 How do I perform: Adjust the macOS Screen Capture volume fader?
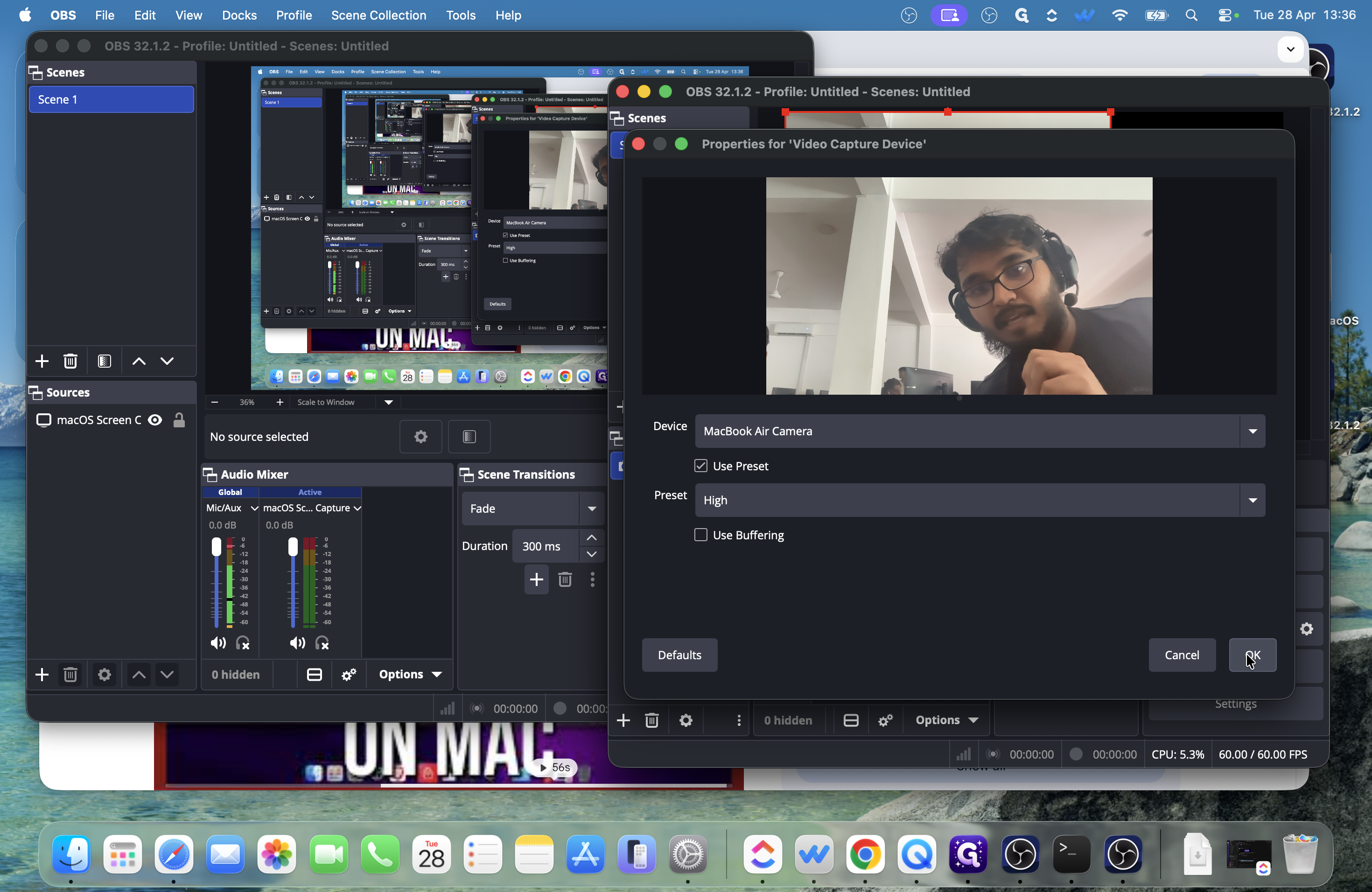pyautogui.click(x=293, y=546)
